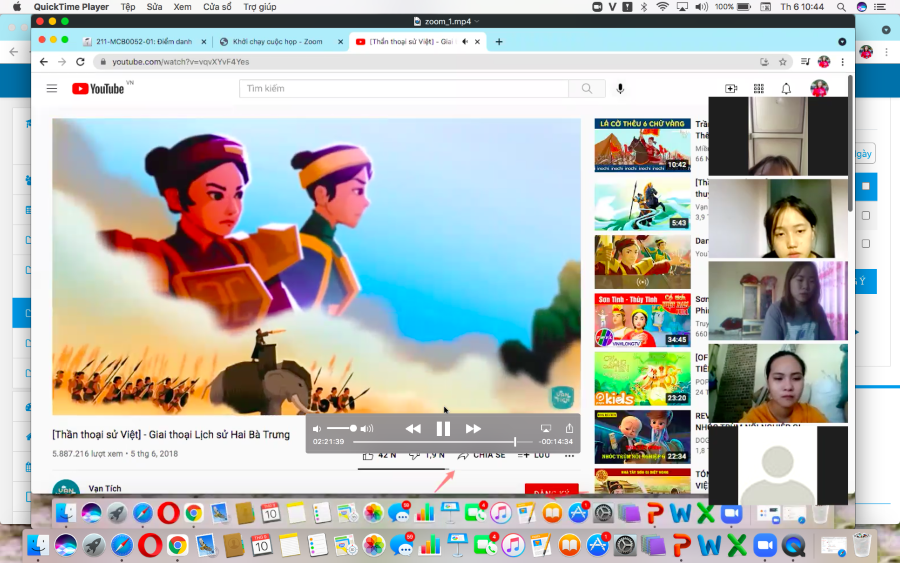
Task: Open a new tab with the plus button
Action: pyautogui.click(x=499, y=41)
